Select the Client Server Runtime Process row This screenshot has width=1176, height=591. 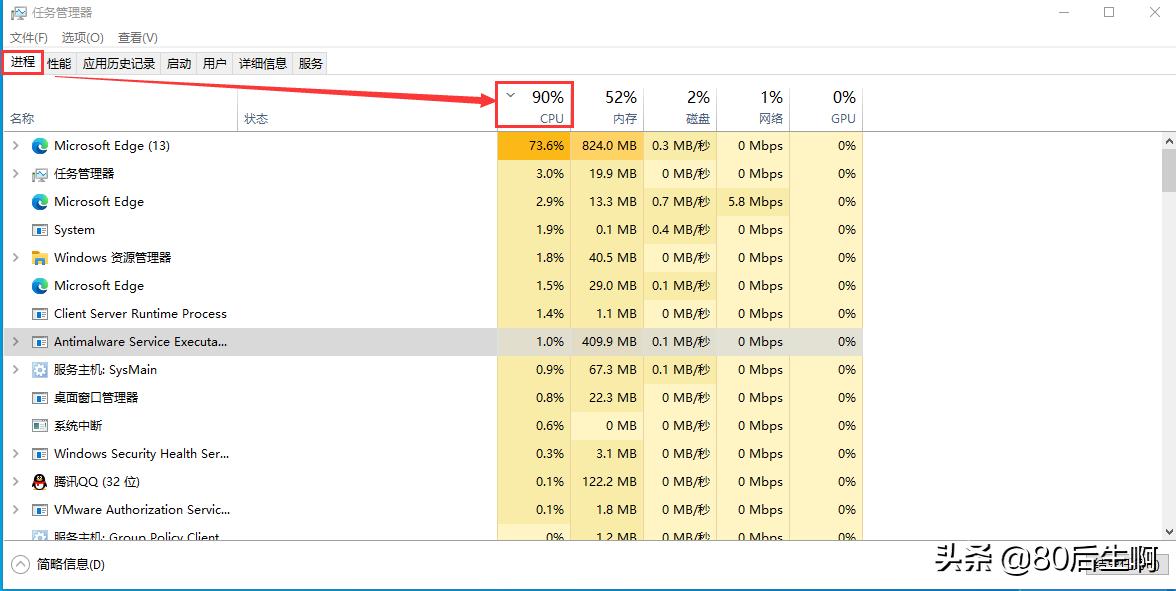tap(140, 314)
